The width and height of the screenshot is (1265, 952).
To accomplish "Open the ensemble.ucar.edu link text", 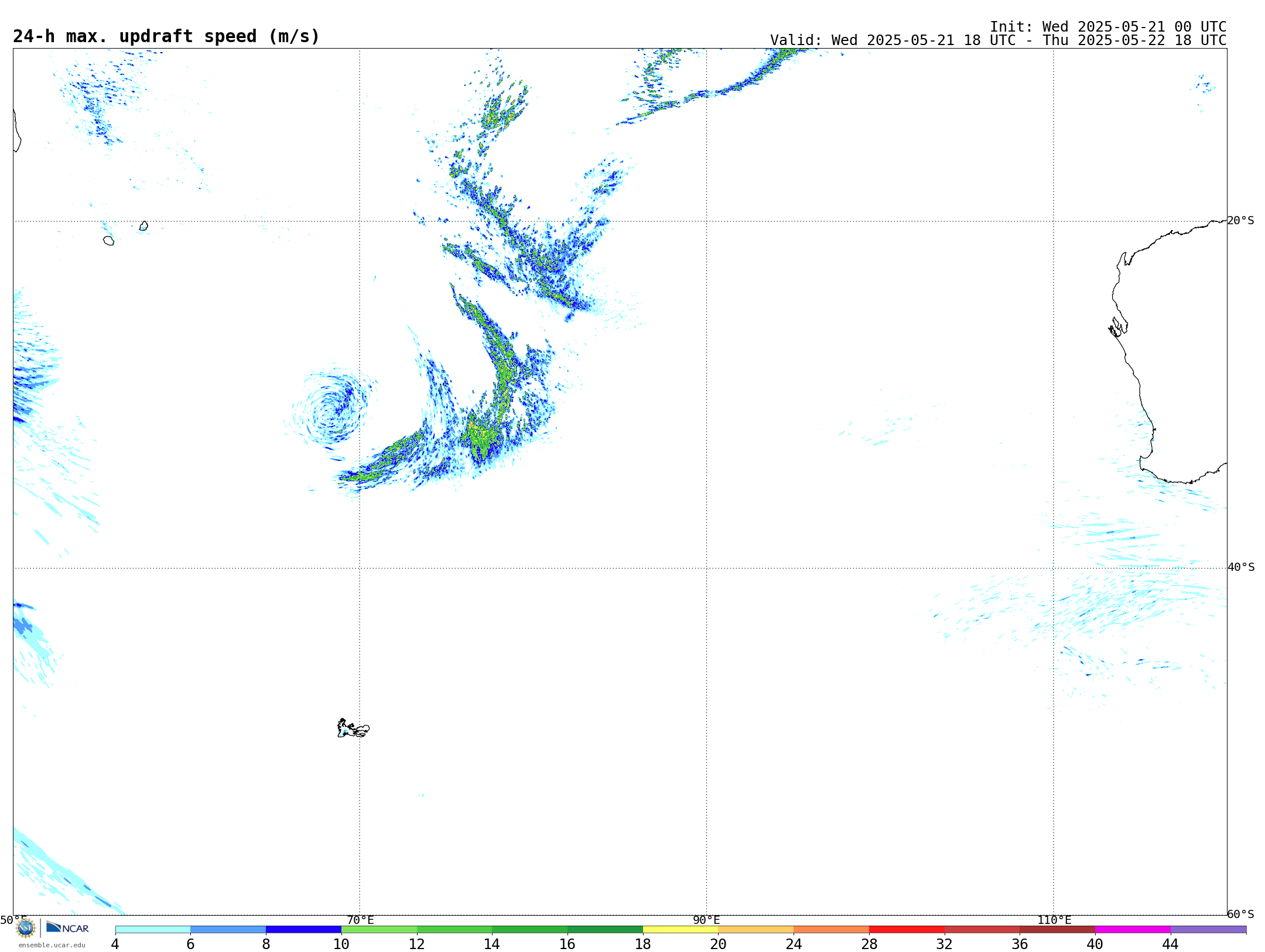I will 52,945.
